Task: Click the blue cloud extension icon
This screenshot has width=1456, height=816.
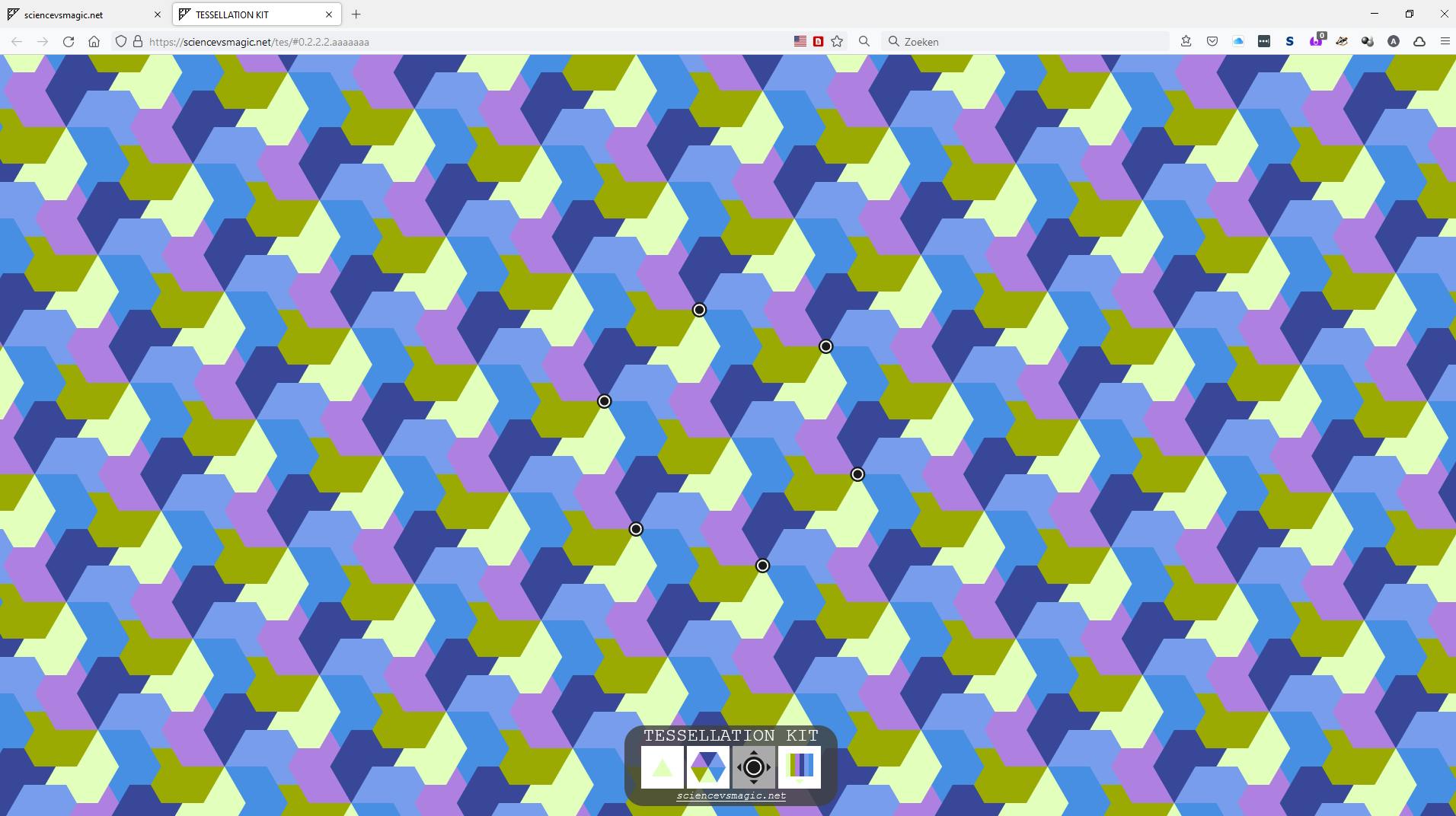Action: click(1238, 42)
